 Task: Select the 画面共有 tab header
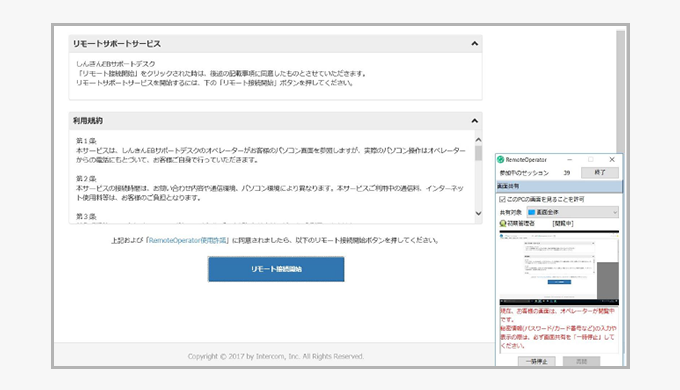click(559, 186)
